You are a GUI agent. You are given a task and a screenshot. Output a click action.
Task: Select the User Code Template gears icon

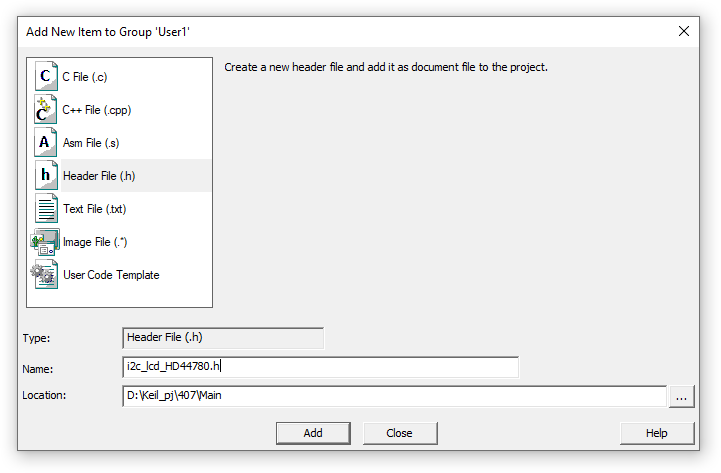click(x=45, y=274)
